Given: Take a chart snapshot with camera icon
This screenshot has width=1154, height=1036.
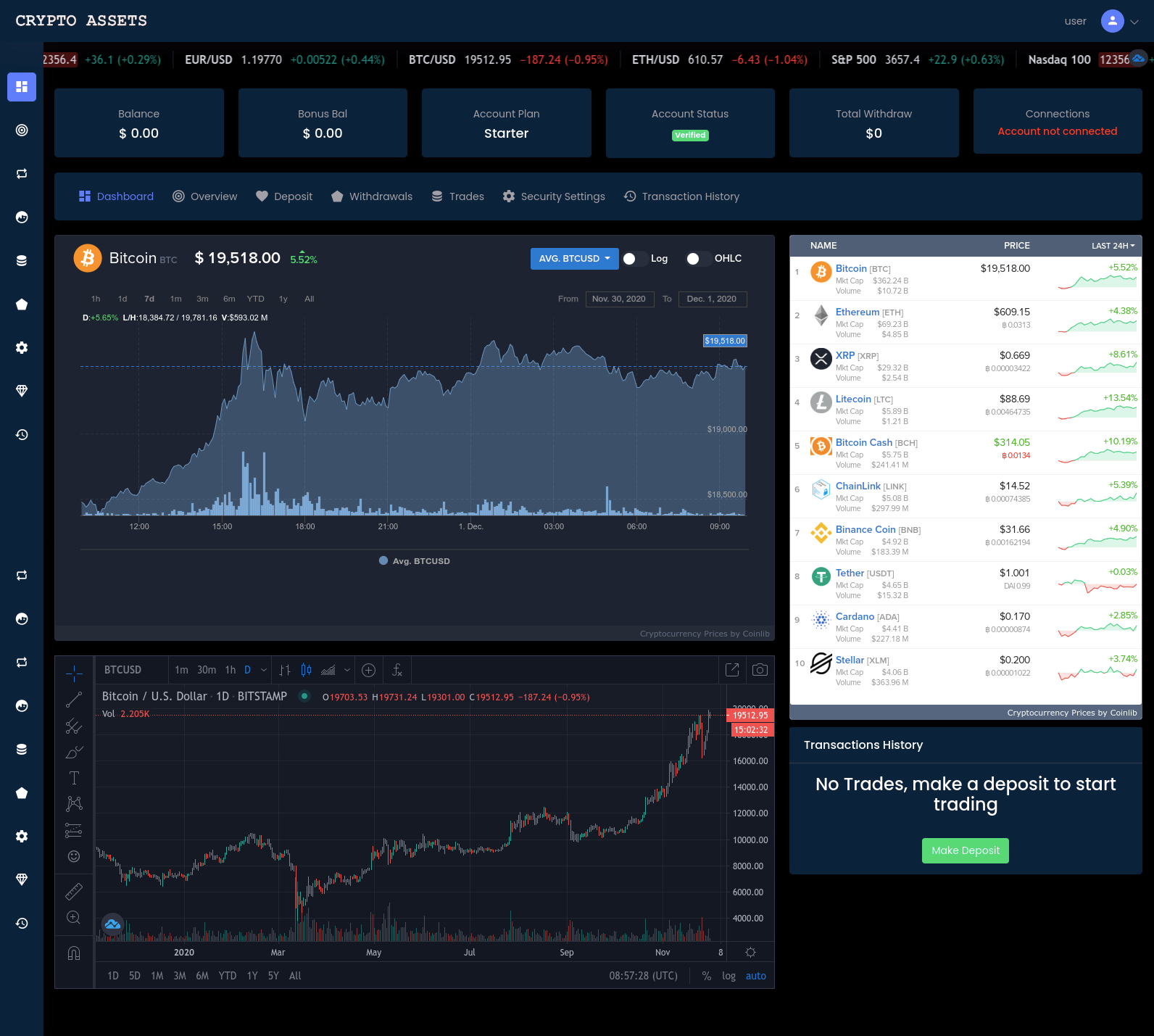Looking at the screenshot, I should pyautogui.click(x=760, y=670).
